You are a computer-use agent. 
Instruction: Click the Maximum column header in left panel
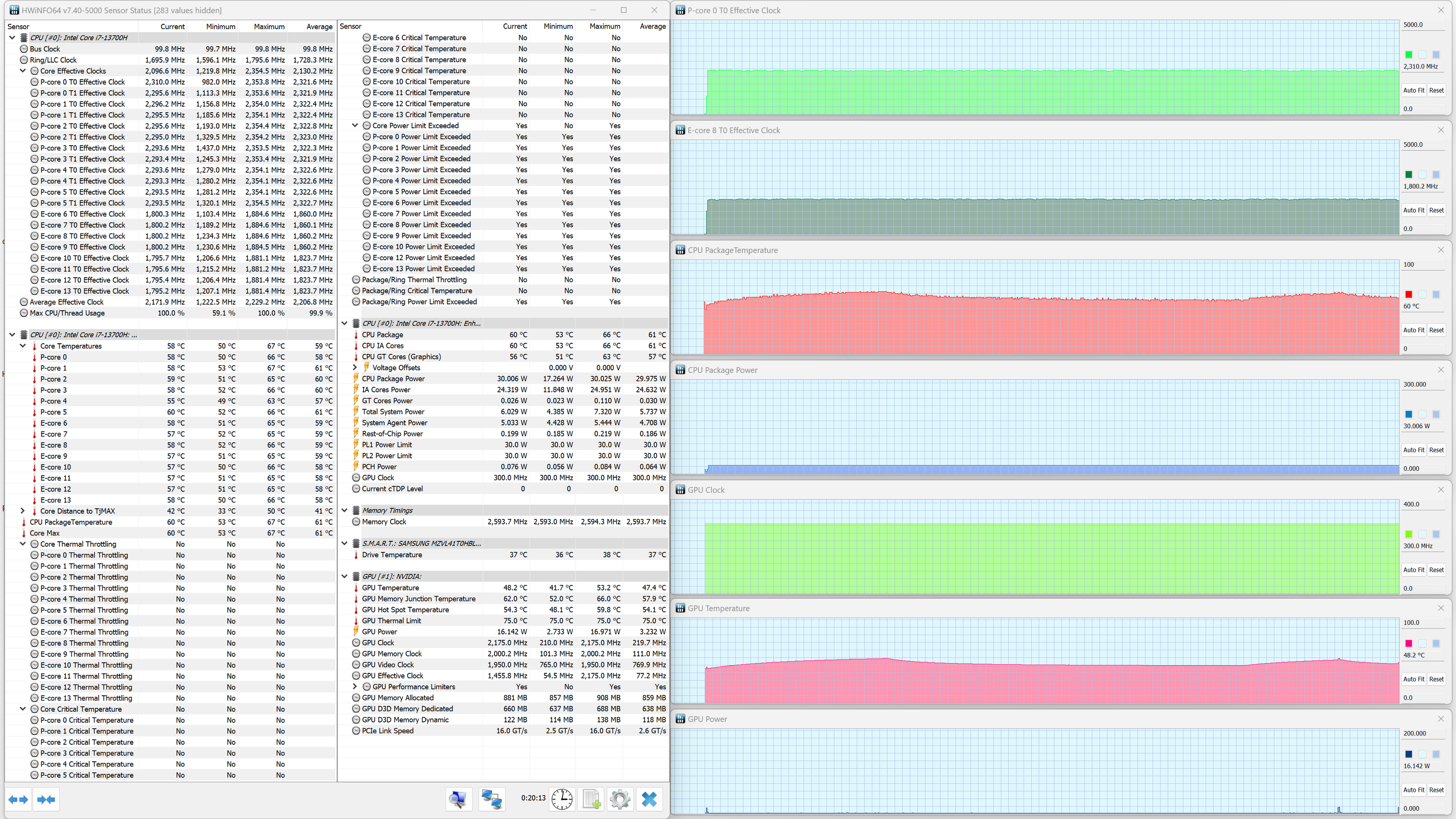click(269, 27)
